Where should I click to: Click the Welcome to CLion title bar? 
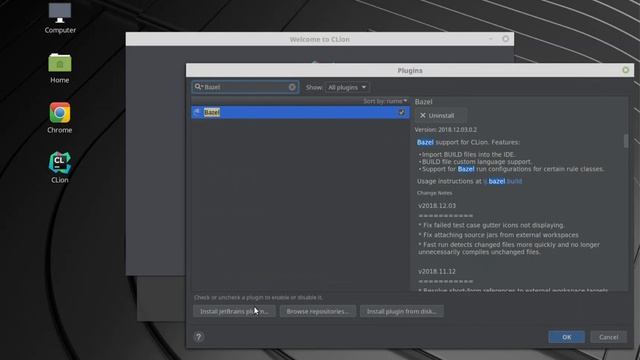[320, 39]
